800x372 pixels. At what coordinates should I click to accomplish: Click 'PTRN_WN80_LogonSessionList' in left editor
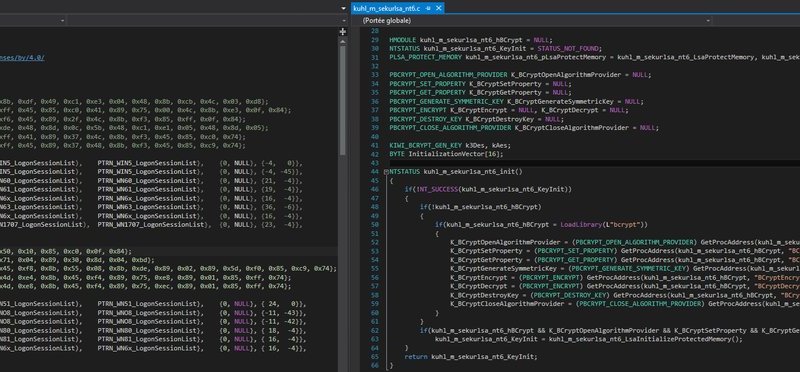pos(147,330)
